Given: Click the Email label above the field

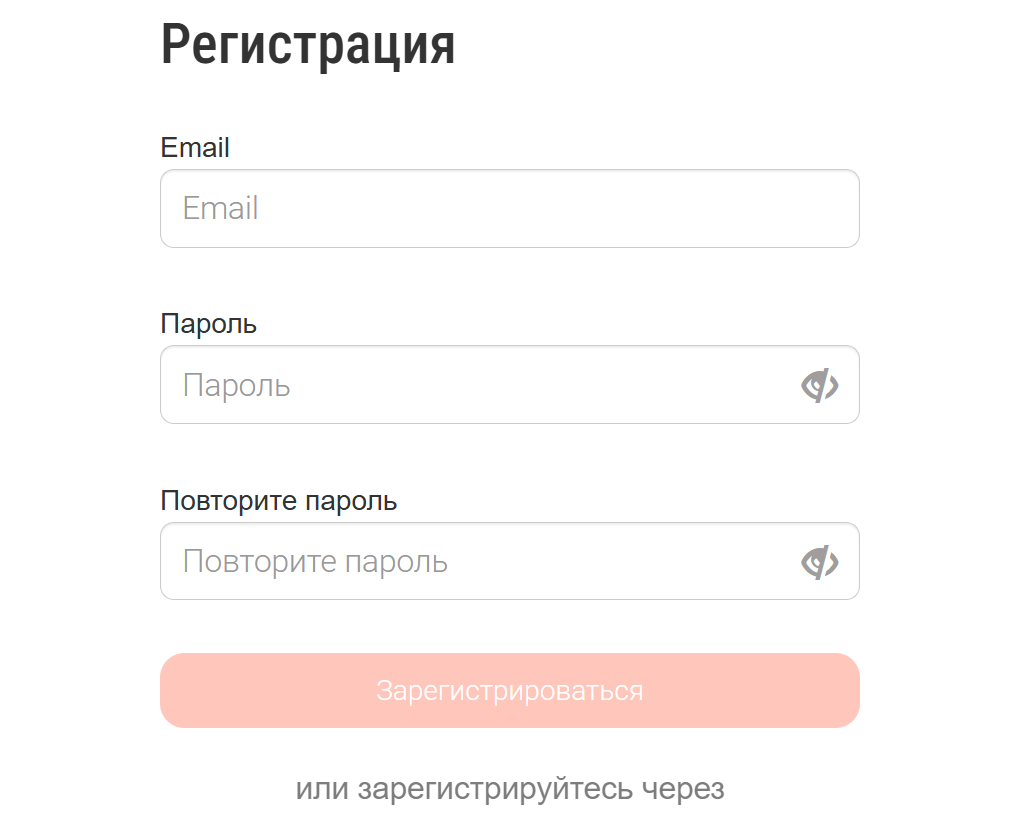Looking at the screenshot, I should [x=195, y=148].
